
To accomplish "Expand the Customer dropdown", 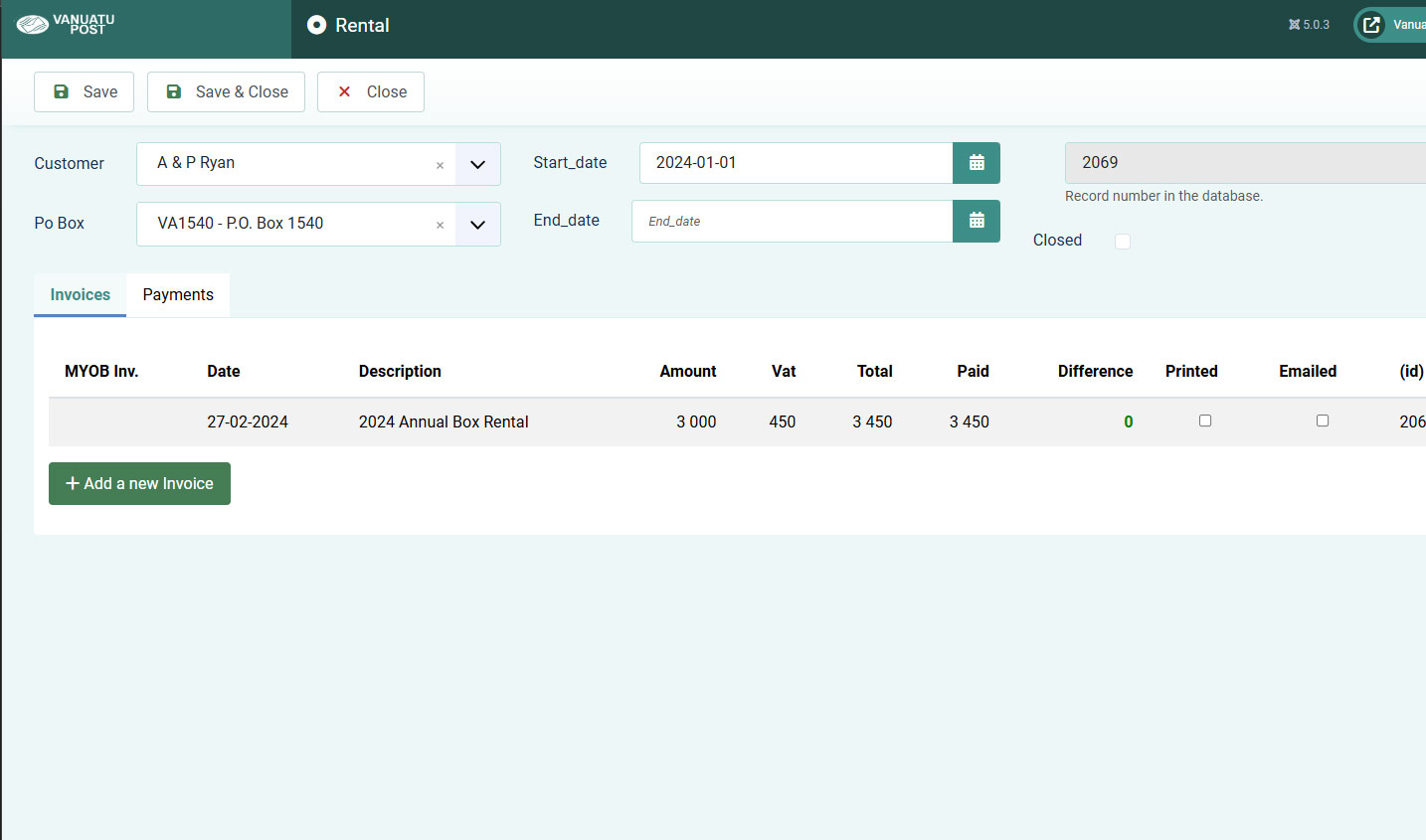I will (477, 165).
